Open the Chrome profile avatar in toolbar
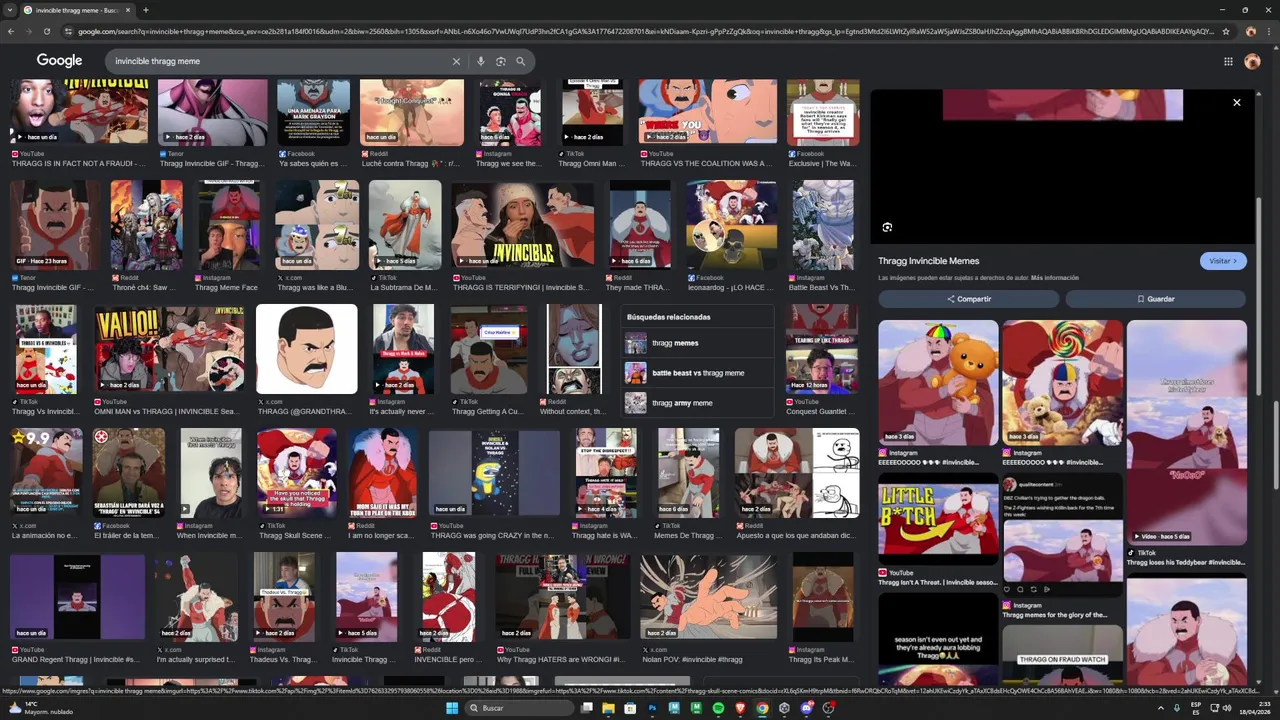 pyautogui.click(x=1250, y=31)
